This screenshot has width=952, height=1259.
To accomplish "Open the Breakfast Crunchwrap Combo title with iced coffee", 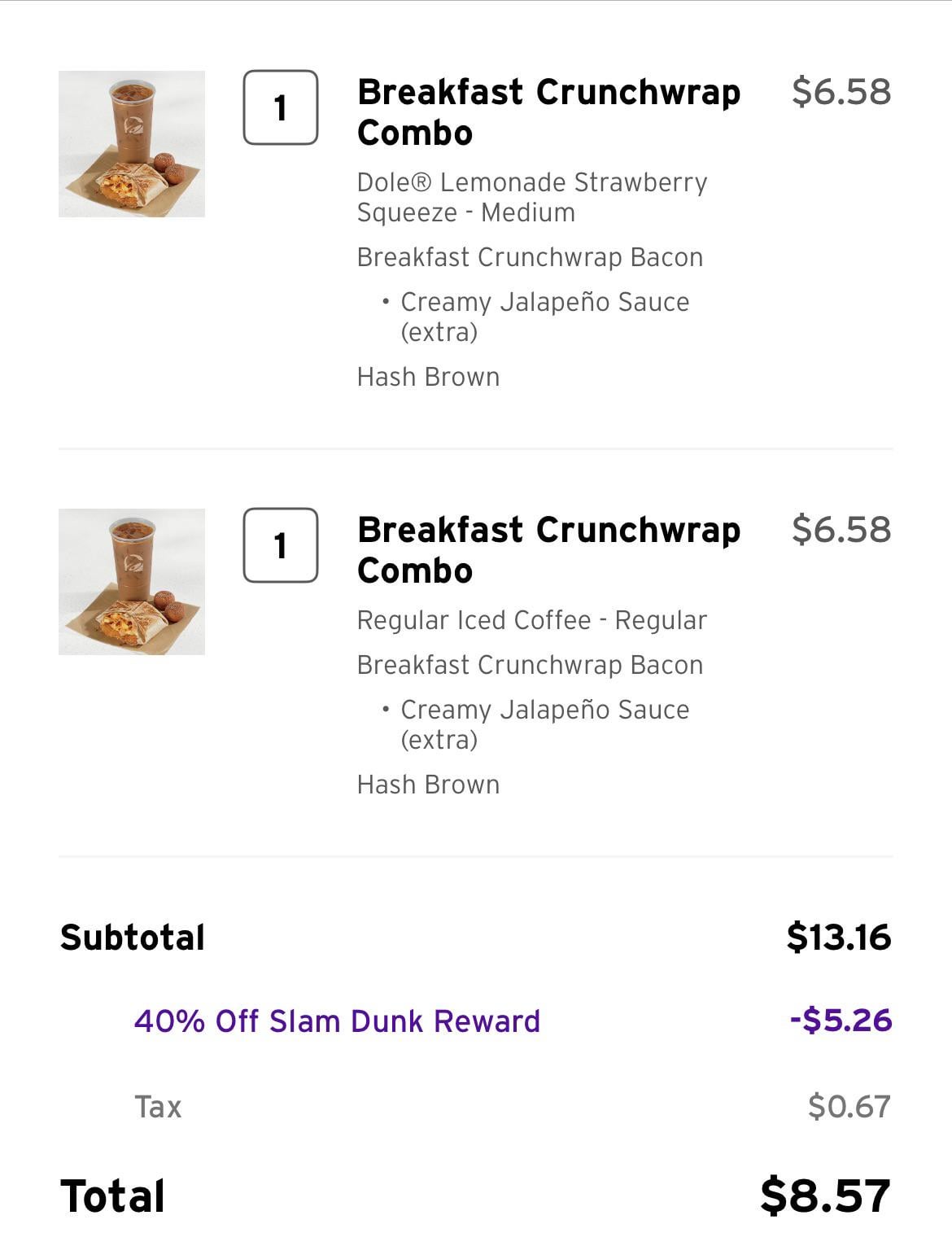I will coord(548,550).
